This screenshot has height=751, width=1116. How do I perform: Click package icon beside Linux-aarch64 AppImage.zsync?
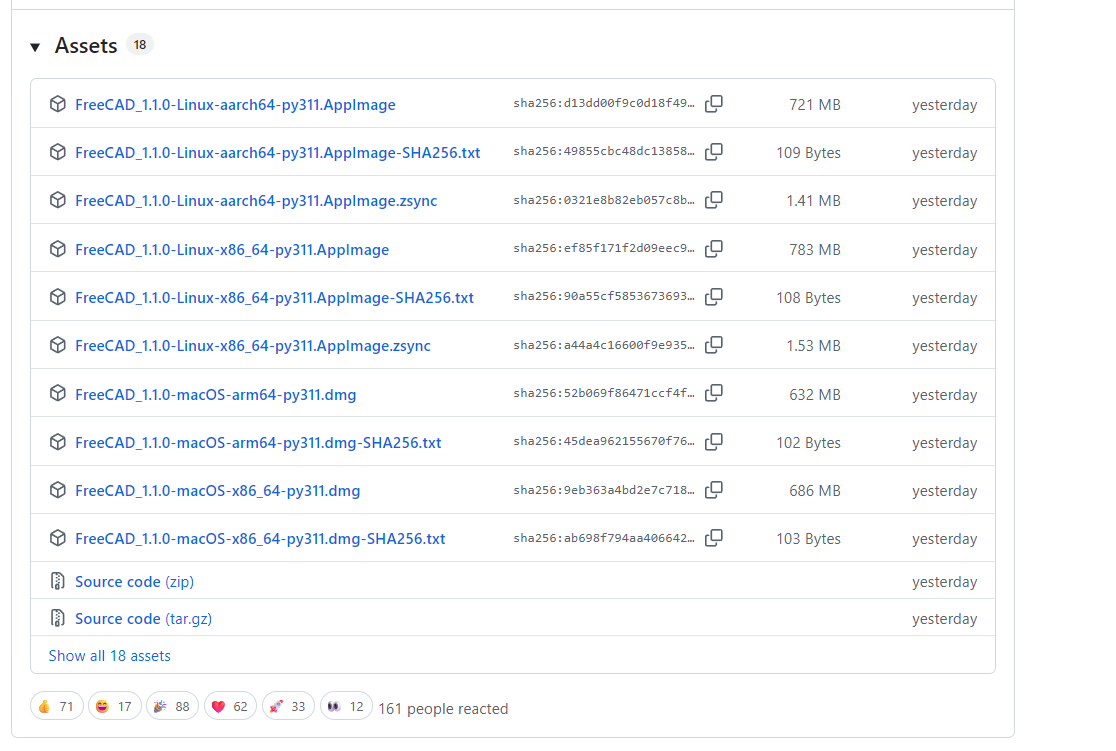coord(58,200)
